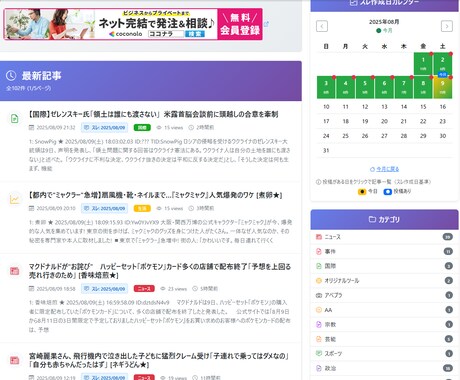Click news icon beside マクドナルド article
This screenshot has width=460, height=380.
point(14,271)
